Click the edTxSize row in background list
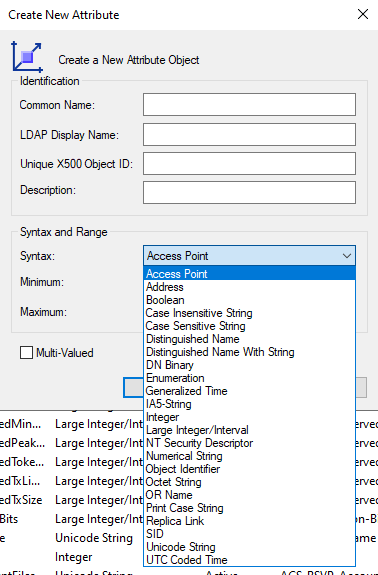The height and width of the screenshot is (575, 378). pos(21,500)
